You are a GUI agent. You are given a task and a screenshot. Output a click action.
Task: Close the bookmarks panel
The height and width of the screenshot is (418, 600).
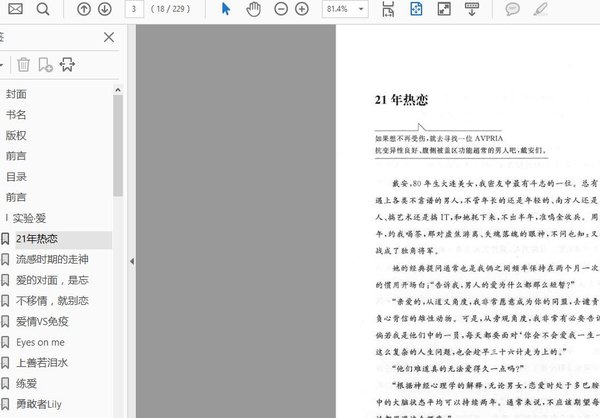point(109,38)
